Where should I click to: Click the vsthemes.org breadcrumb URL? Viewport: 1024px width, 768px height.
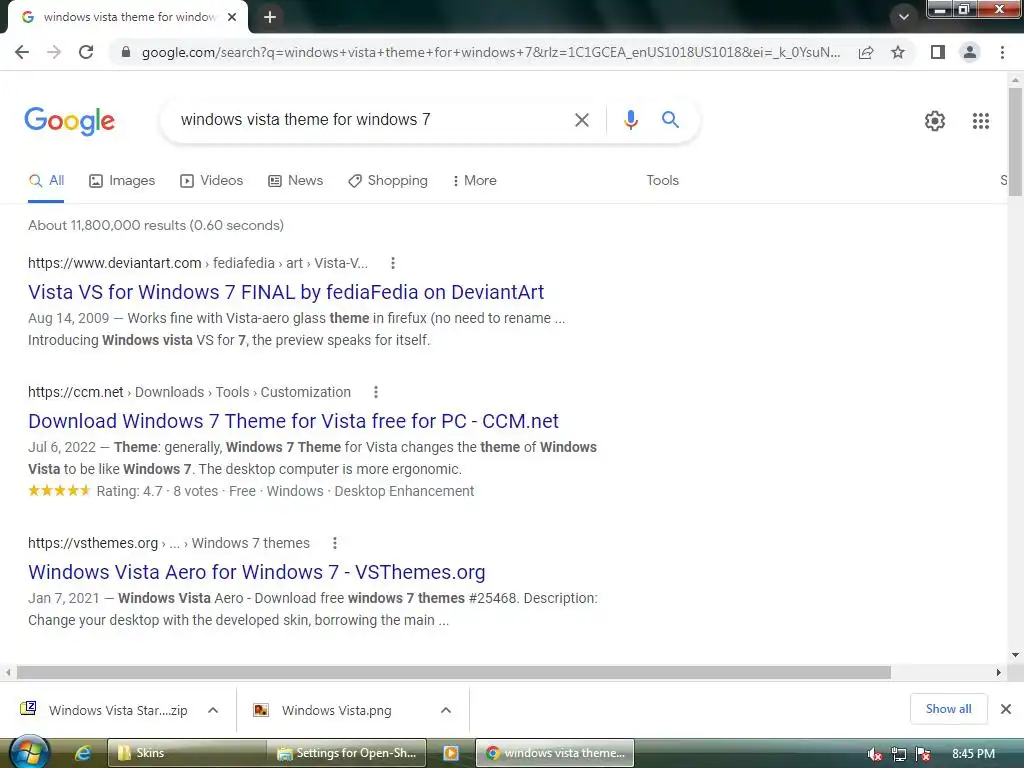click(168, 543)
